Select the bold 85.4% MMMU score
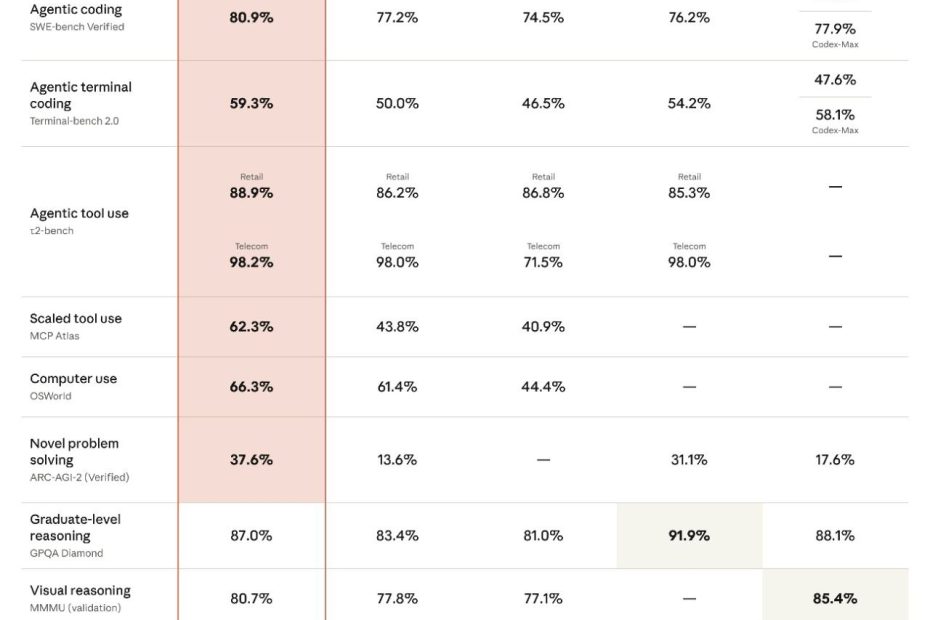The height and width of the screenshot is (620, 930). (835, 598)
